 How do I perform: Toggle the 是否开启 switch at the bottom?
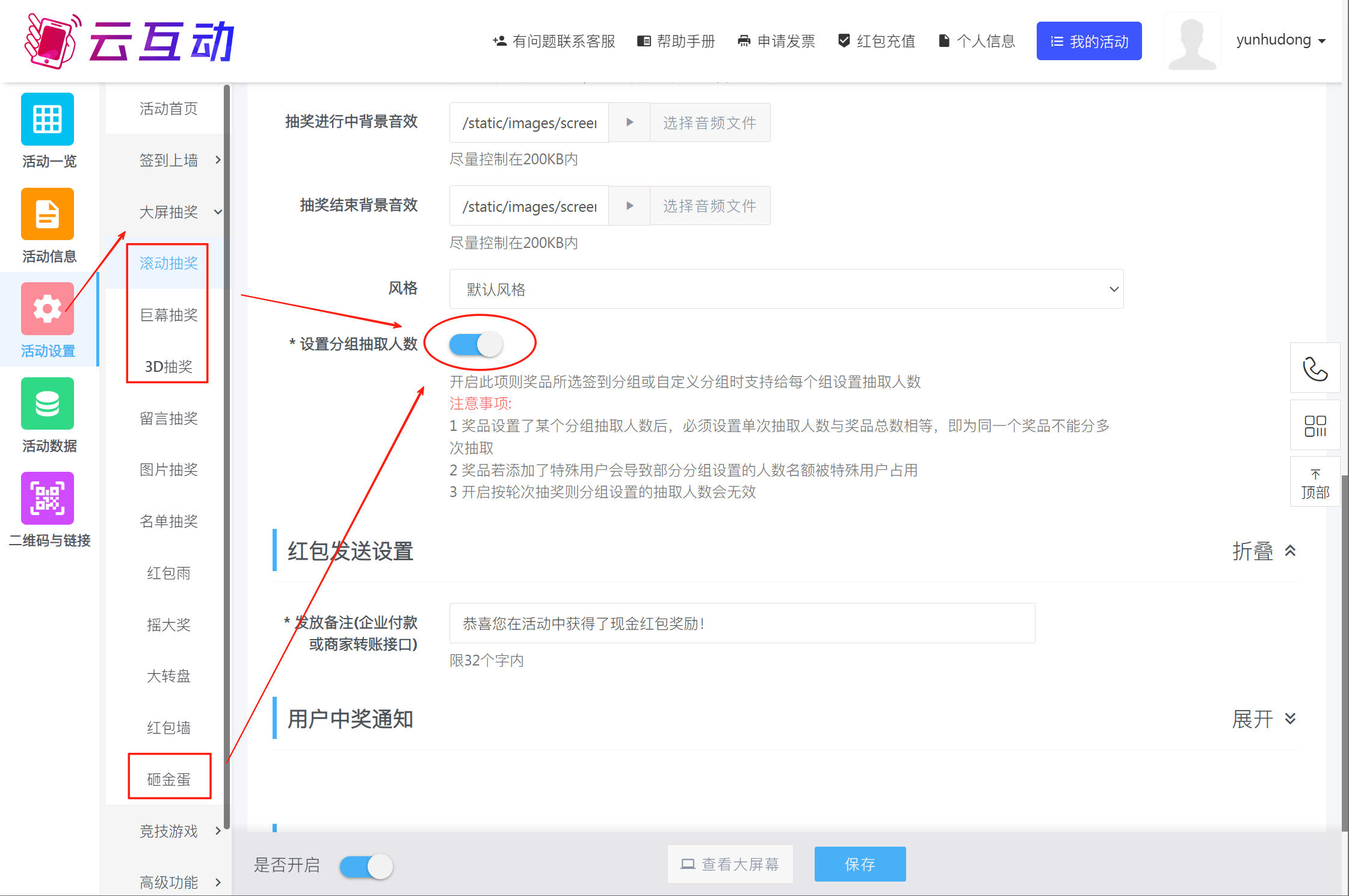[x=366, y=867]
